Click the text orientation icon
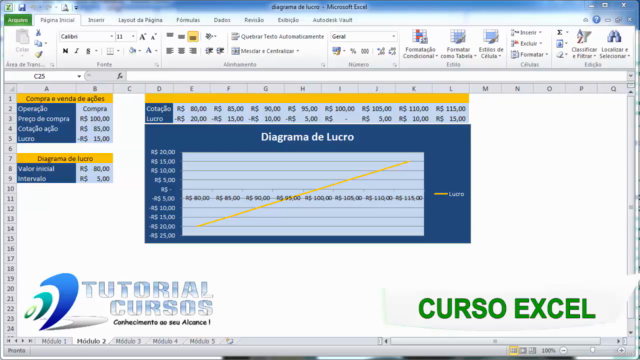The width and height of the screenshot is (640, 360). (x=209, y=36)
